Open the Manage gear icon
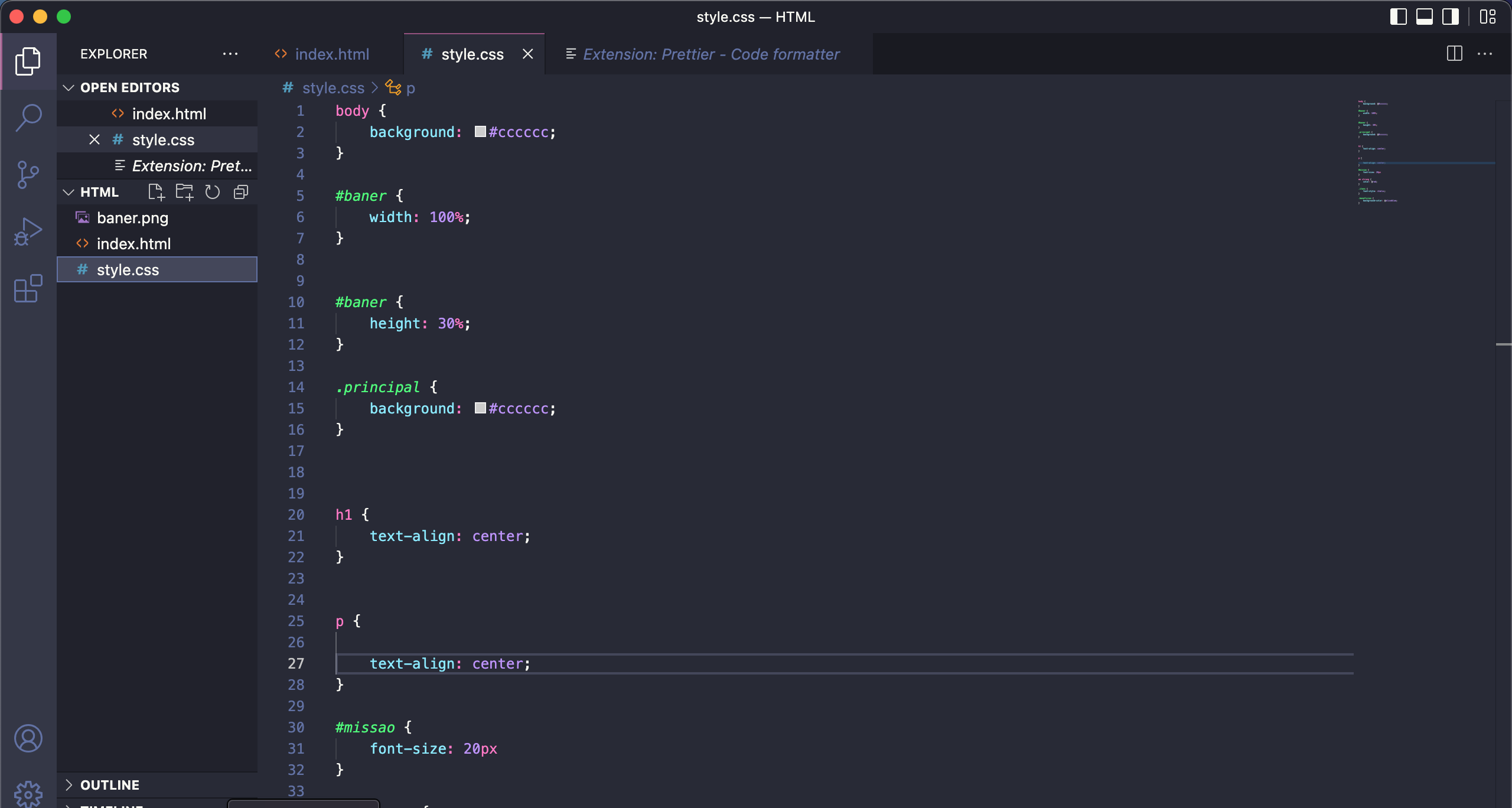 point(28,794)
